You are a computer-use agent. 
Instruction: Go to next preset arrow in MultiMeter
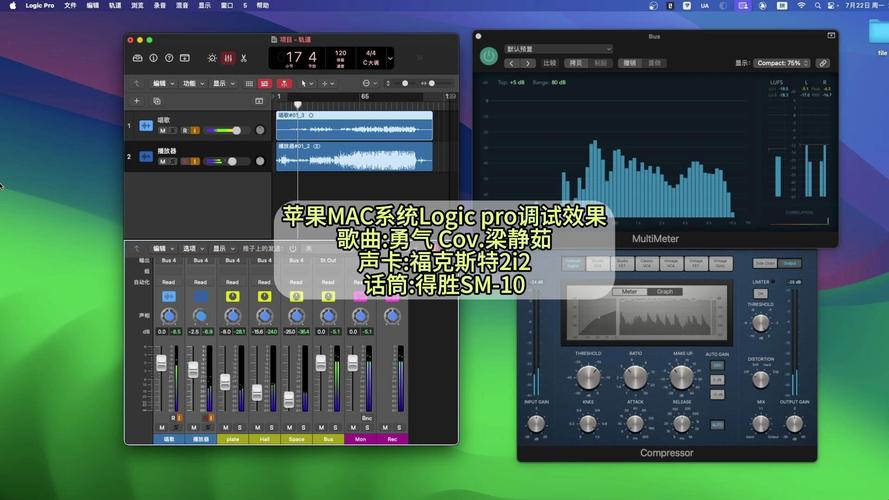point(528,63)
